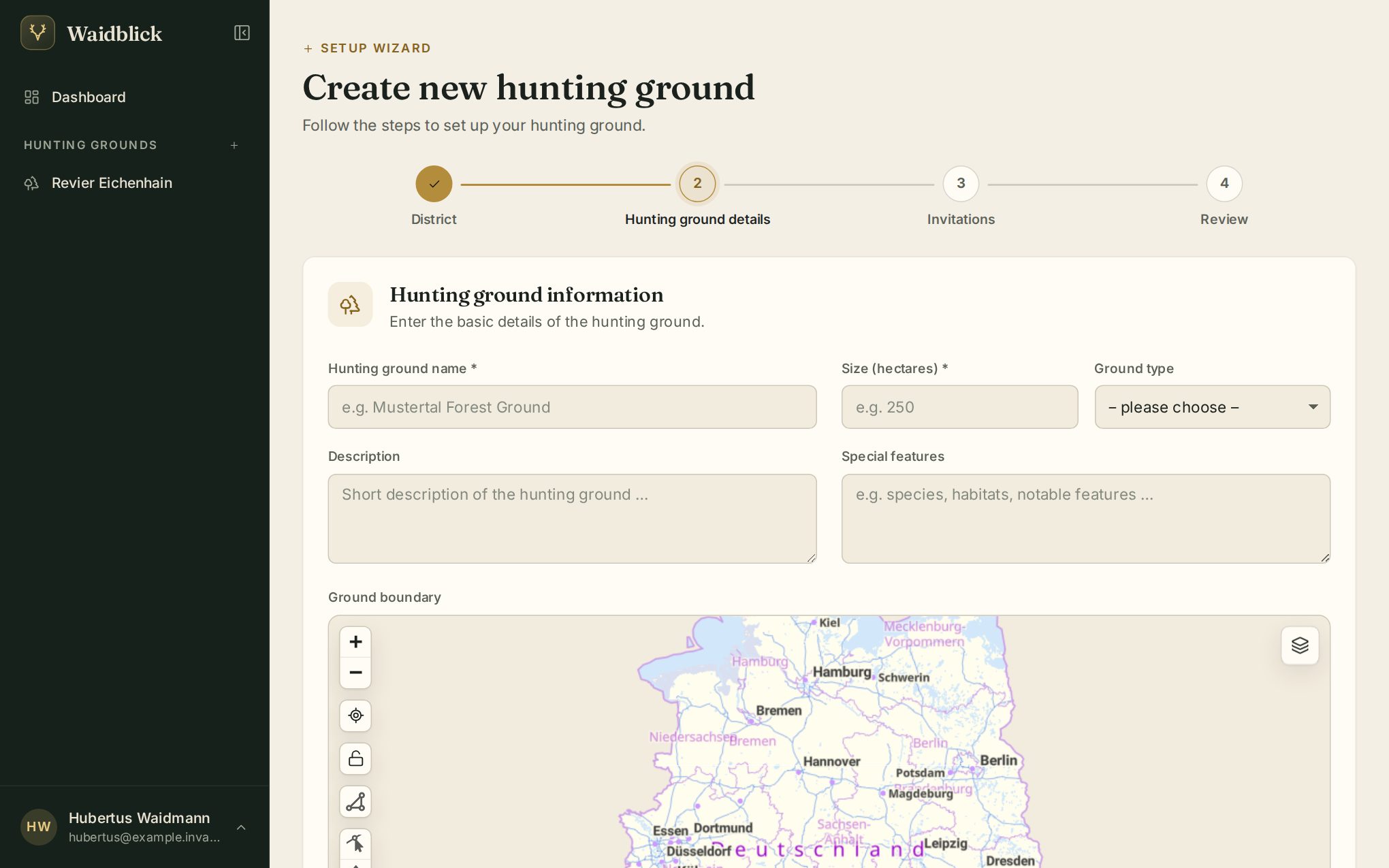Click the Waidblick deer logo icon
This screenshot has width=1389, height=868.
(x=37, y=33)
